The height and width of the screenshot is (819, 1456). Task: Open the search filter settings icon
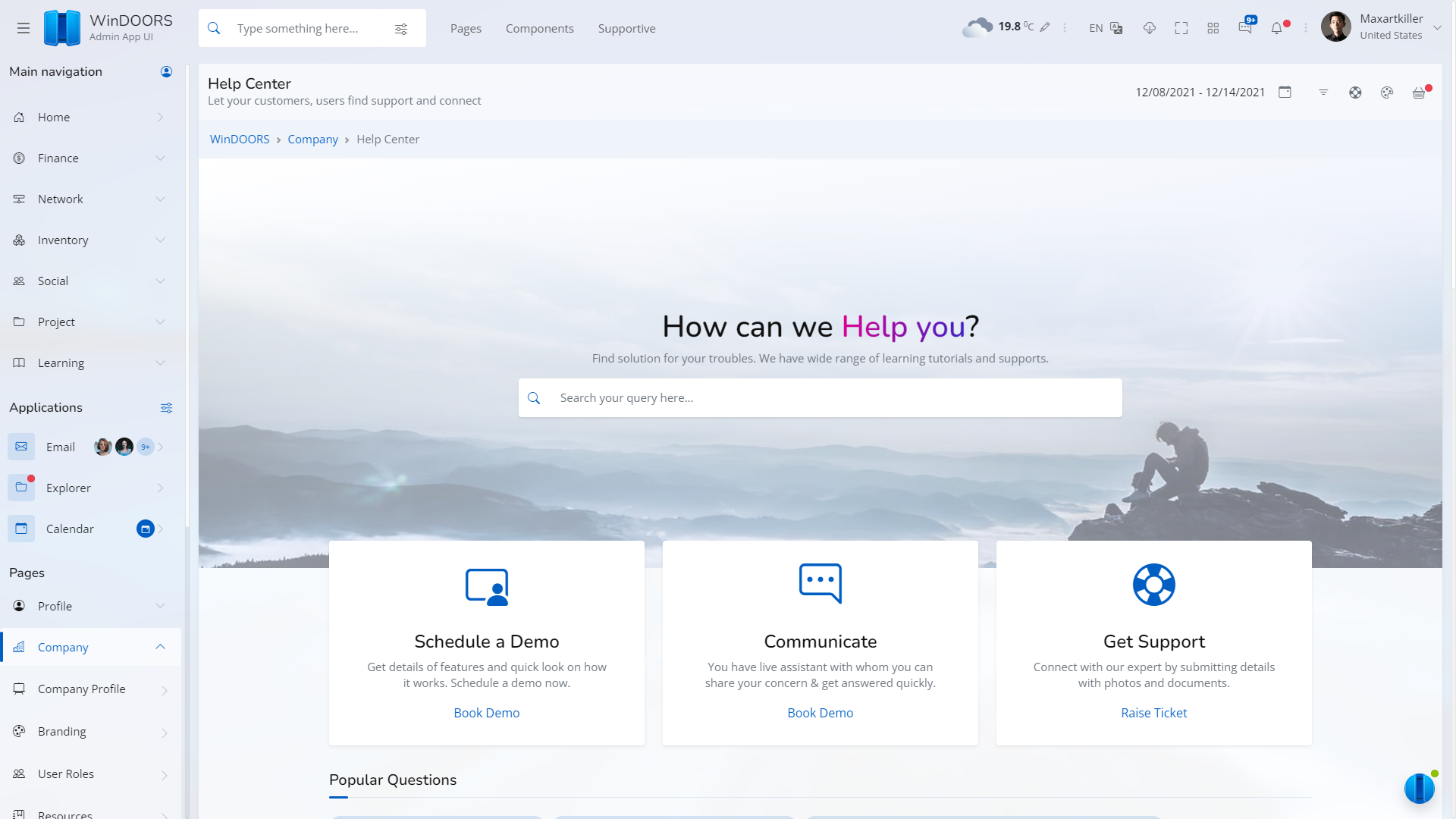pos(401,29)
